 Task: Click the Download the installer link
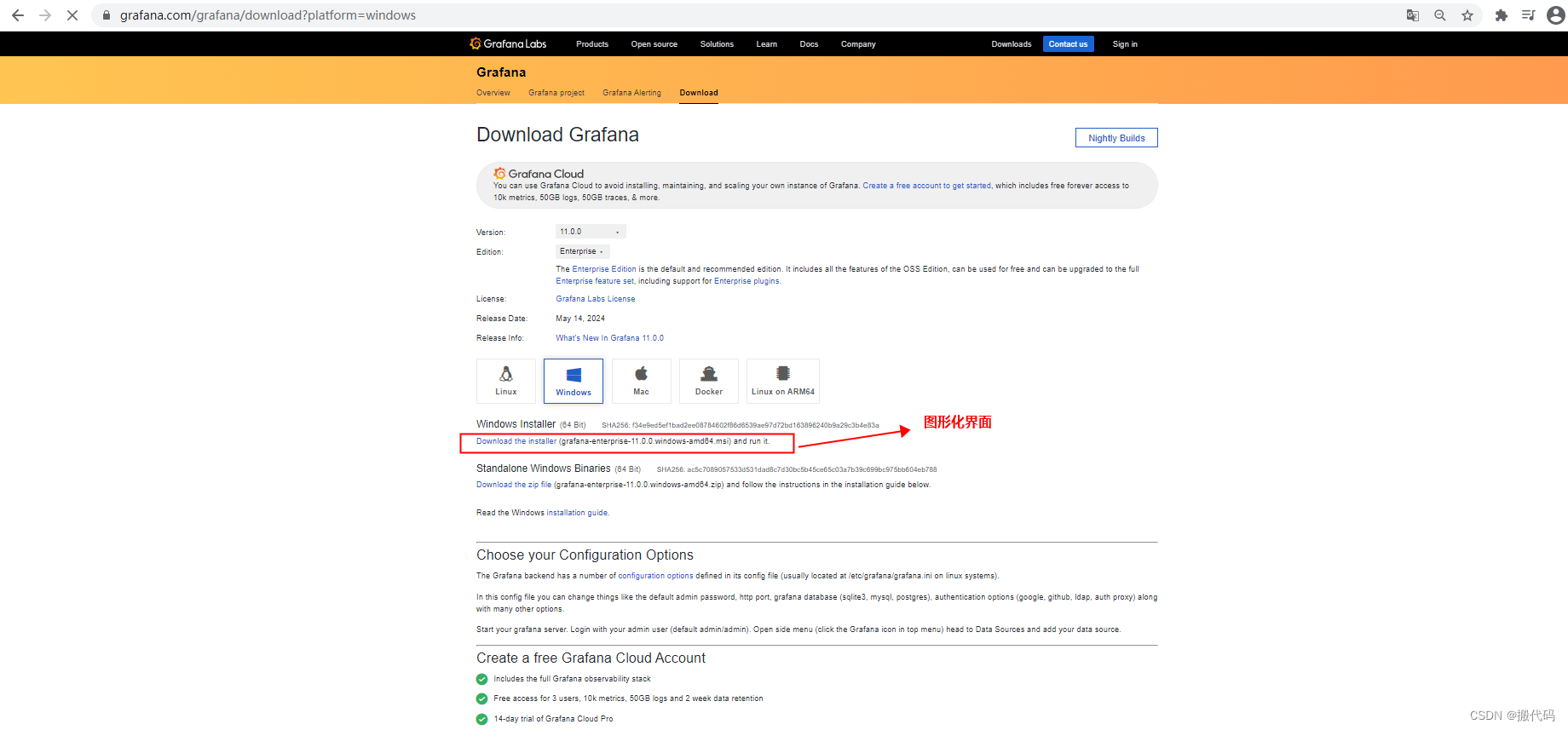click(x=516, y=441)
